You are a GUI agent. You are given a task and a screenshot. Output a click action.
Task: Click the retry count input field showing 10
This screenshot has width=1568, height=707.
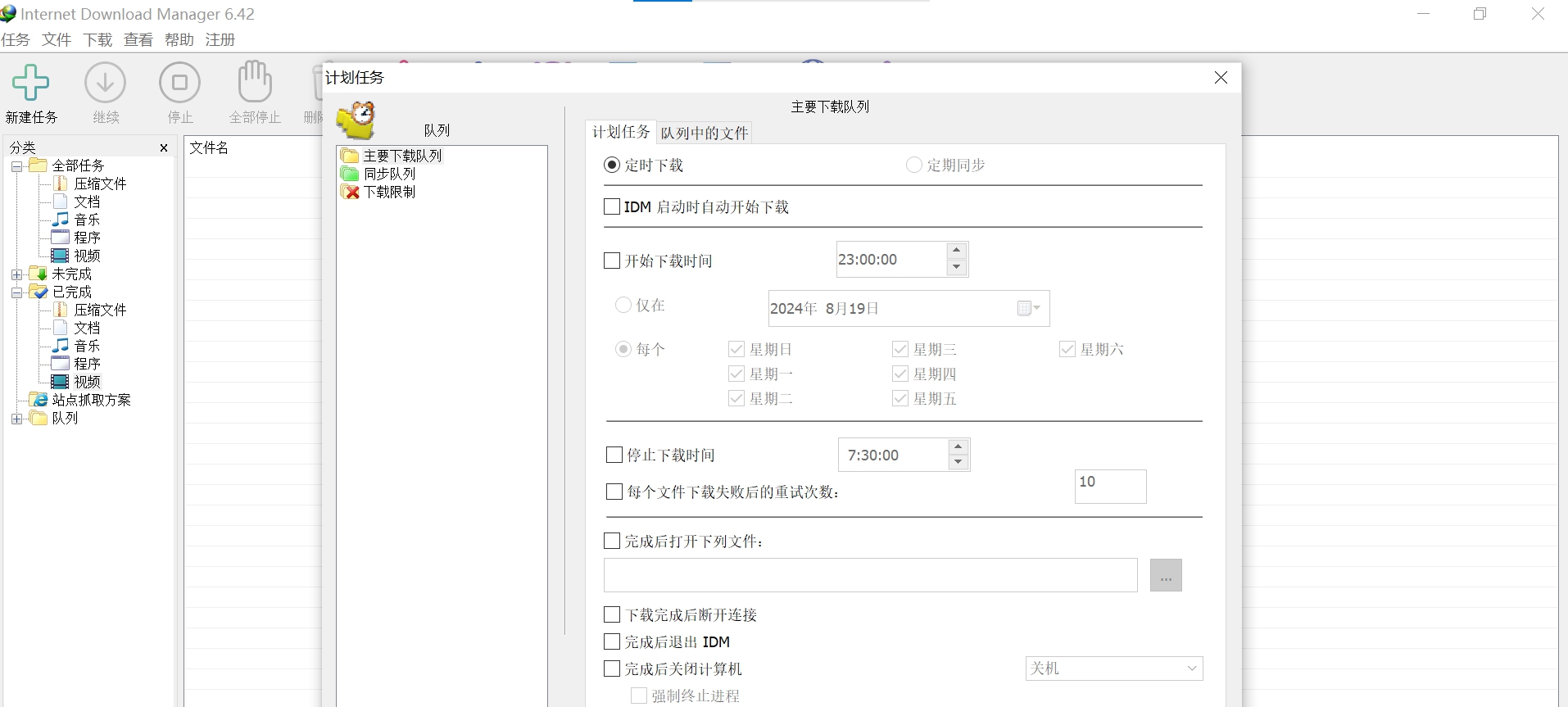point(1110,487)
